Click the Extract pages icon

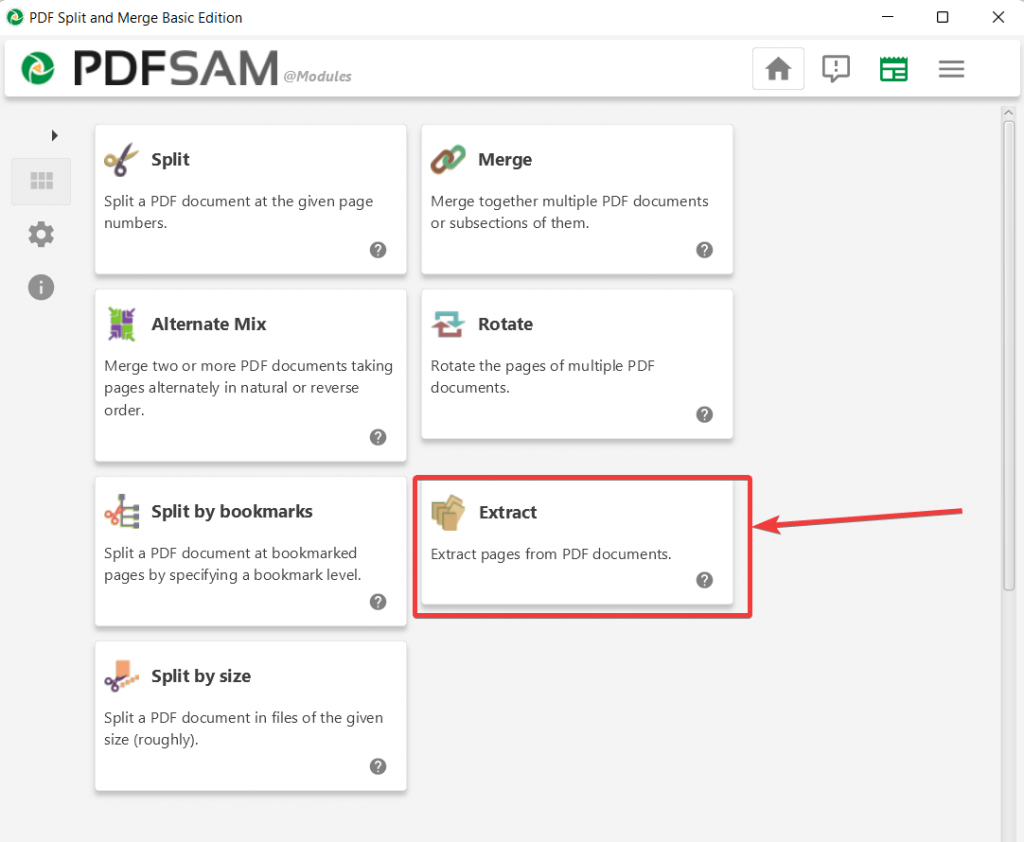[448, 512]
